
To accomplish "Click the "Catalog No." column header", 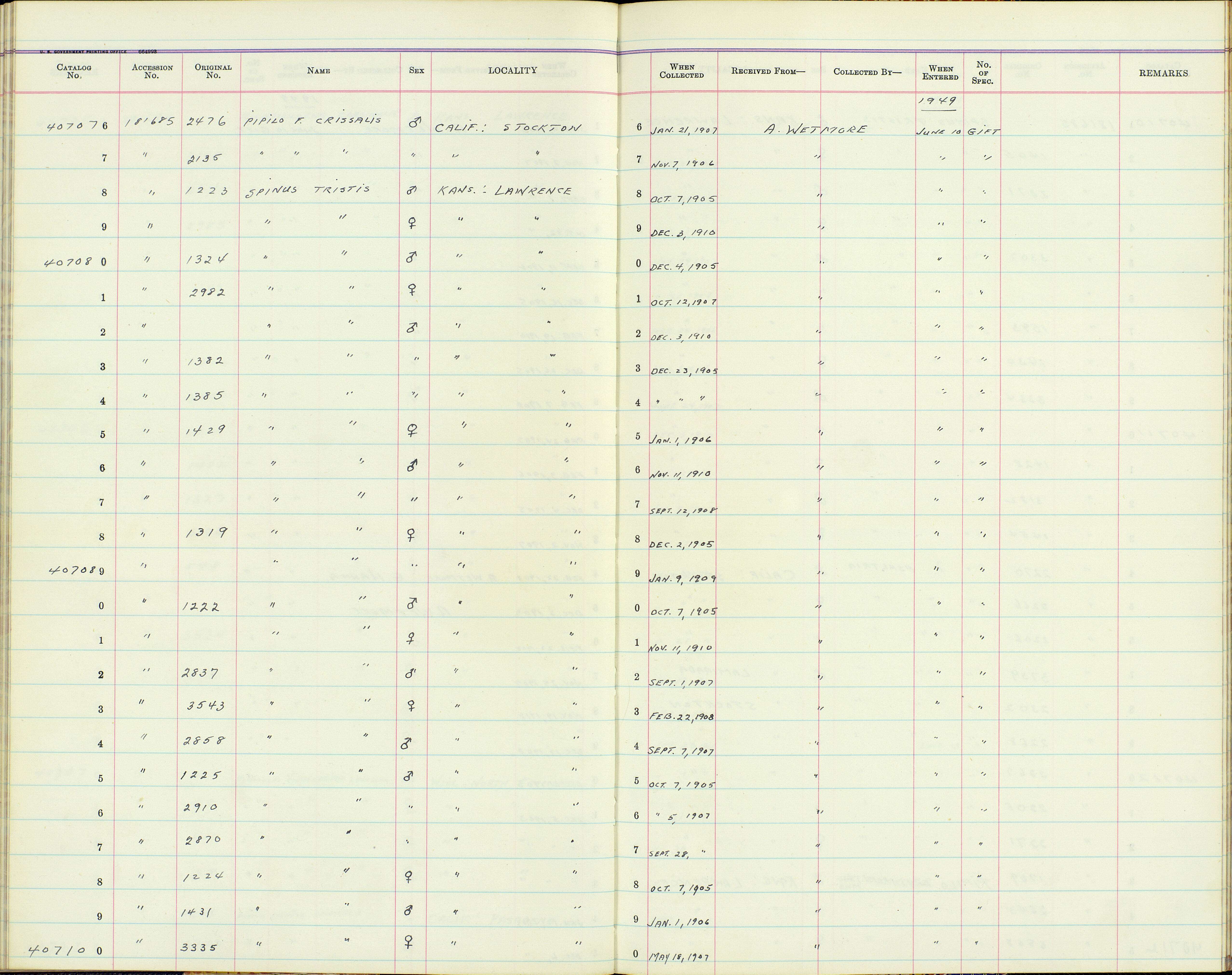I will coord(74,71).
